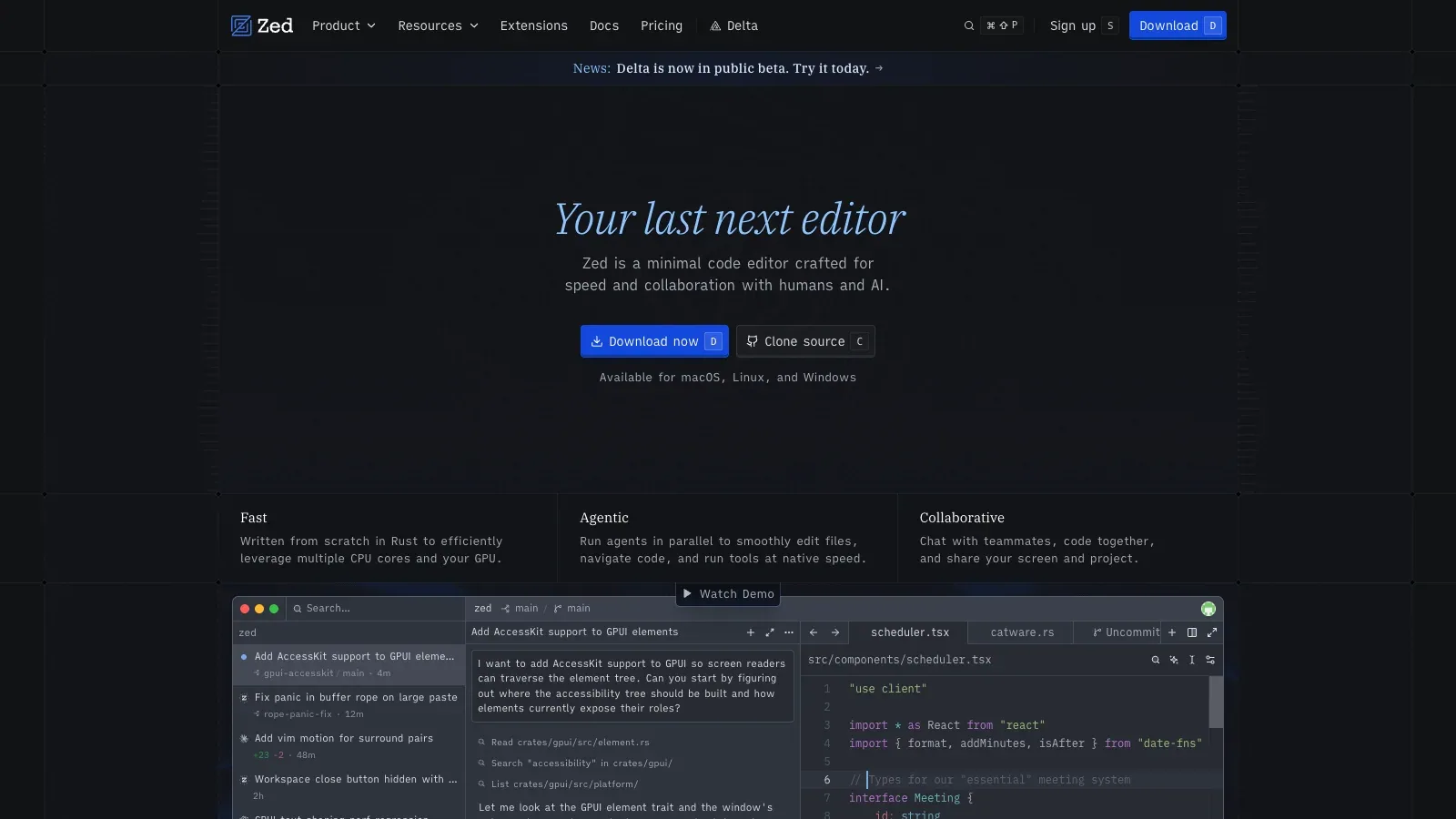Click the split pane icon in the editor tab bar
1456x819 pixels.
click(x=1192, y=632)
